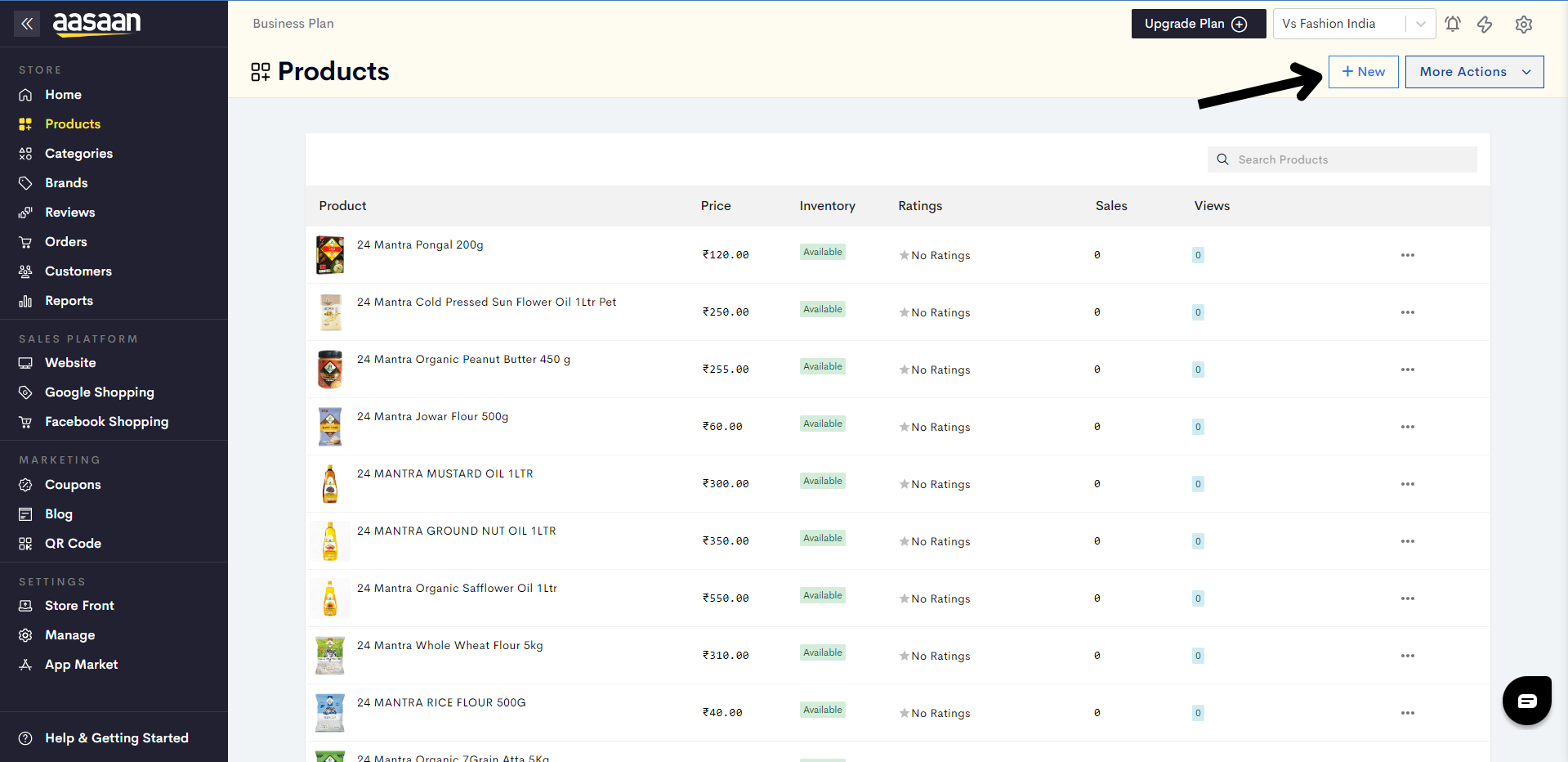Click the Orders cart icon
This screenshot has width=1568, height=762.
25,242
